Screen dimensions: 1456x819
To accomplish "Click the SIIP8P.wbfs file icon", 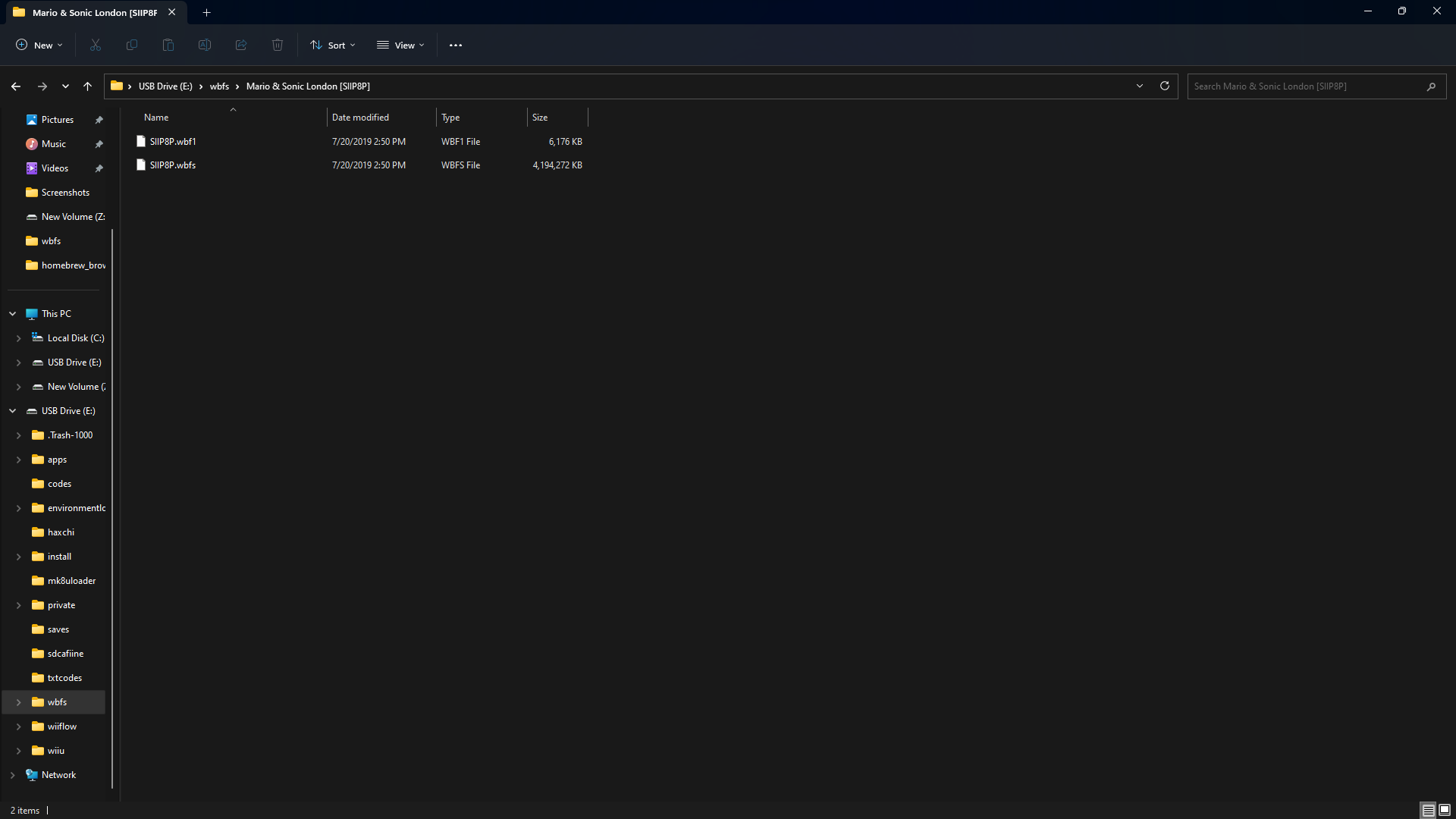I will 141,165.
